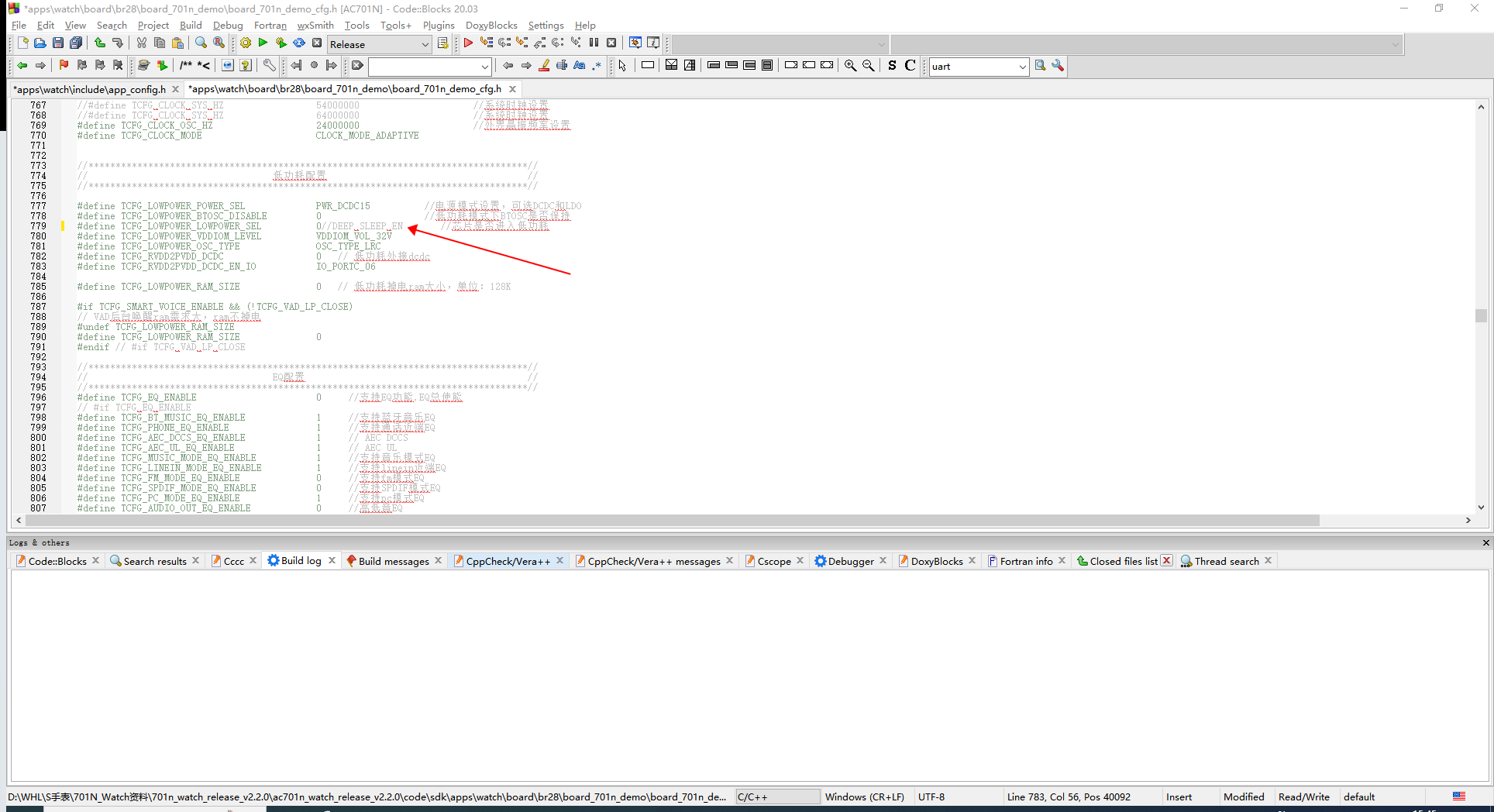Toggle bookmark with the red flag icon
Screen dimensions: 1494x812
(64, 66)
